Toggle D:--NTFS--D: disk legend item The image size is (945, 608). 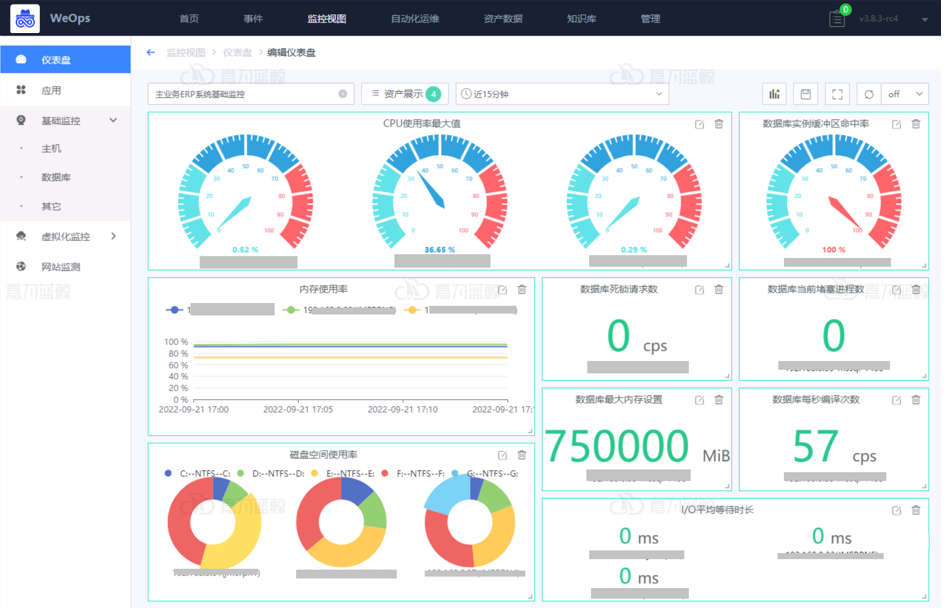click(271, 474)
